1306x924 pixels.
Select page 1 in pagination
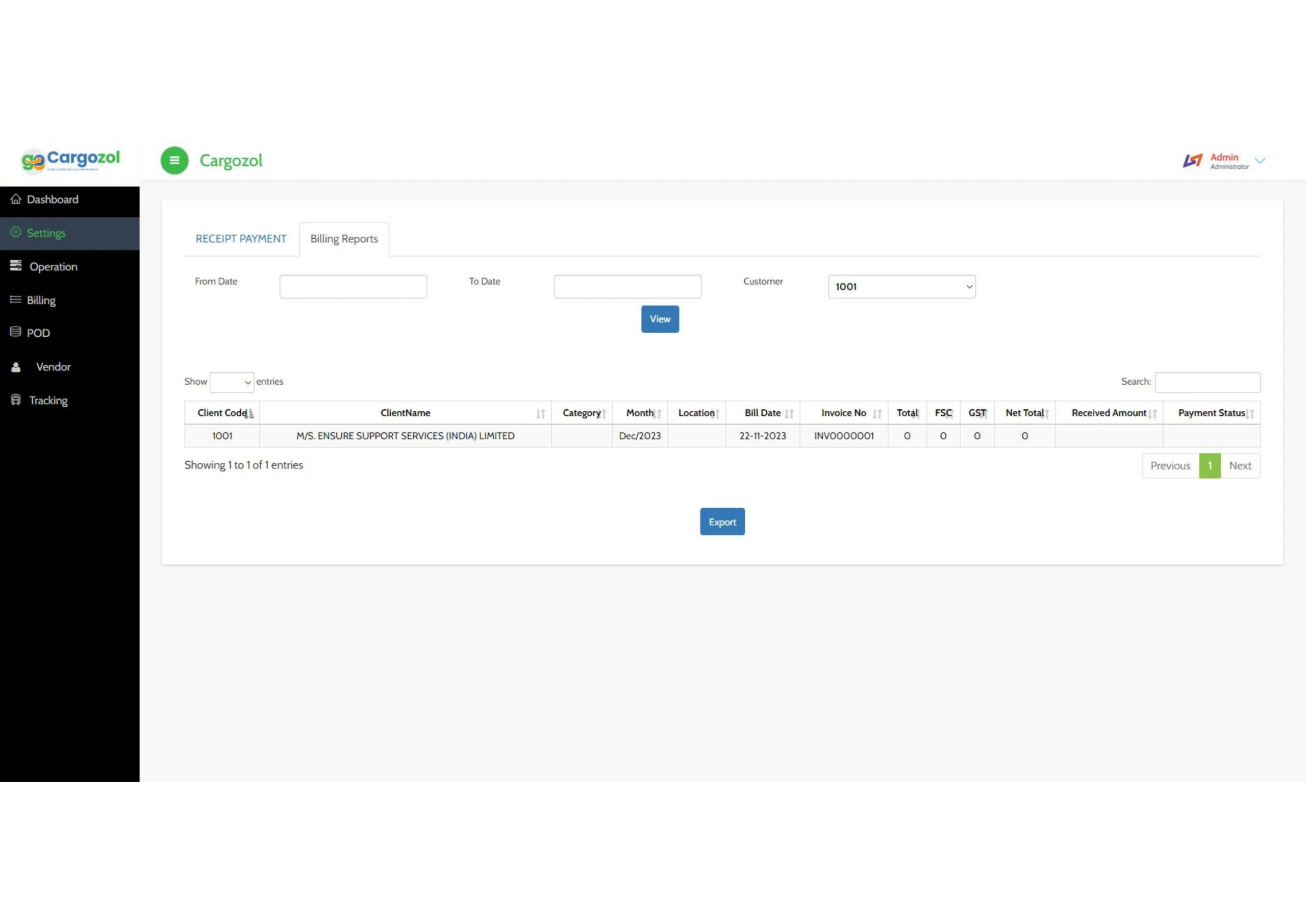[x=1210, y=466]
